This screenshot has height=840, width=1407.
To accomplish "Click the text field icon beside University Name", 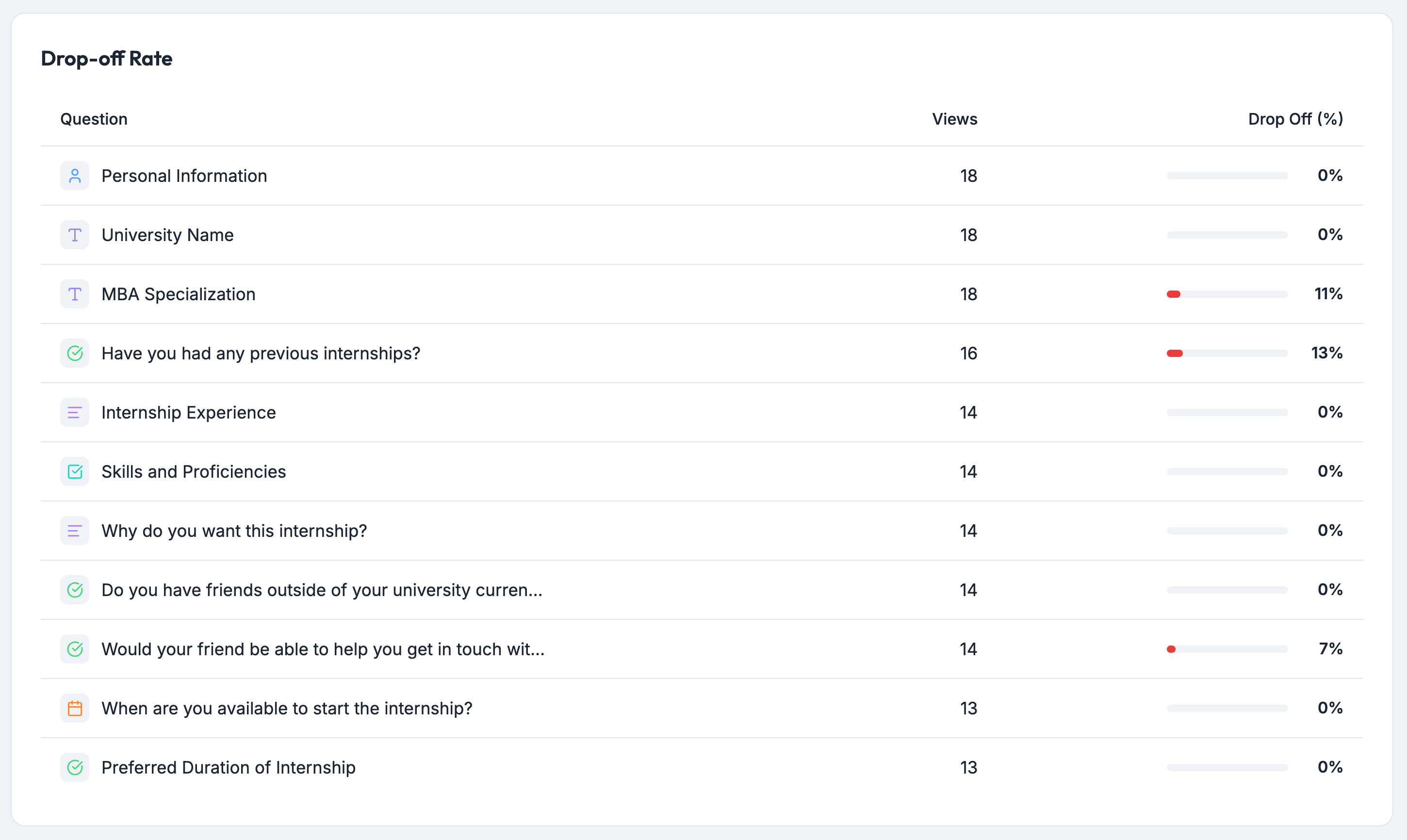I will (x=74, y=234).
